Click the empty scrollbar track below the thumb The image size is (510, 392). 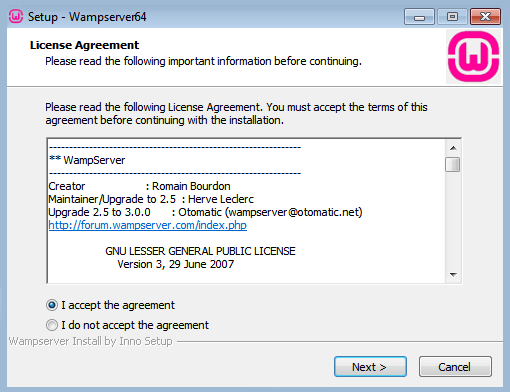coord(453,220)
